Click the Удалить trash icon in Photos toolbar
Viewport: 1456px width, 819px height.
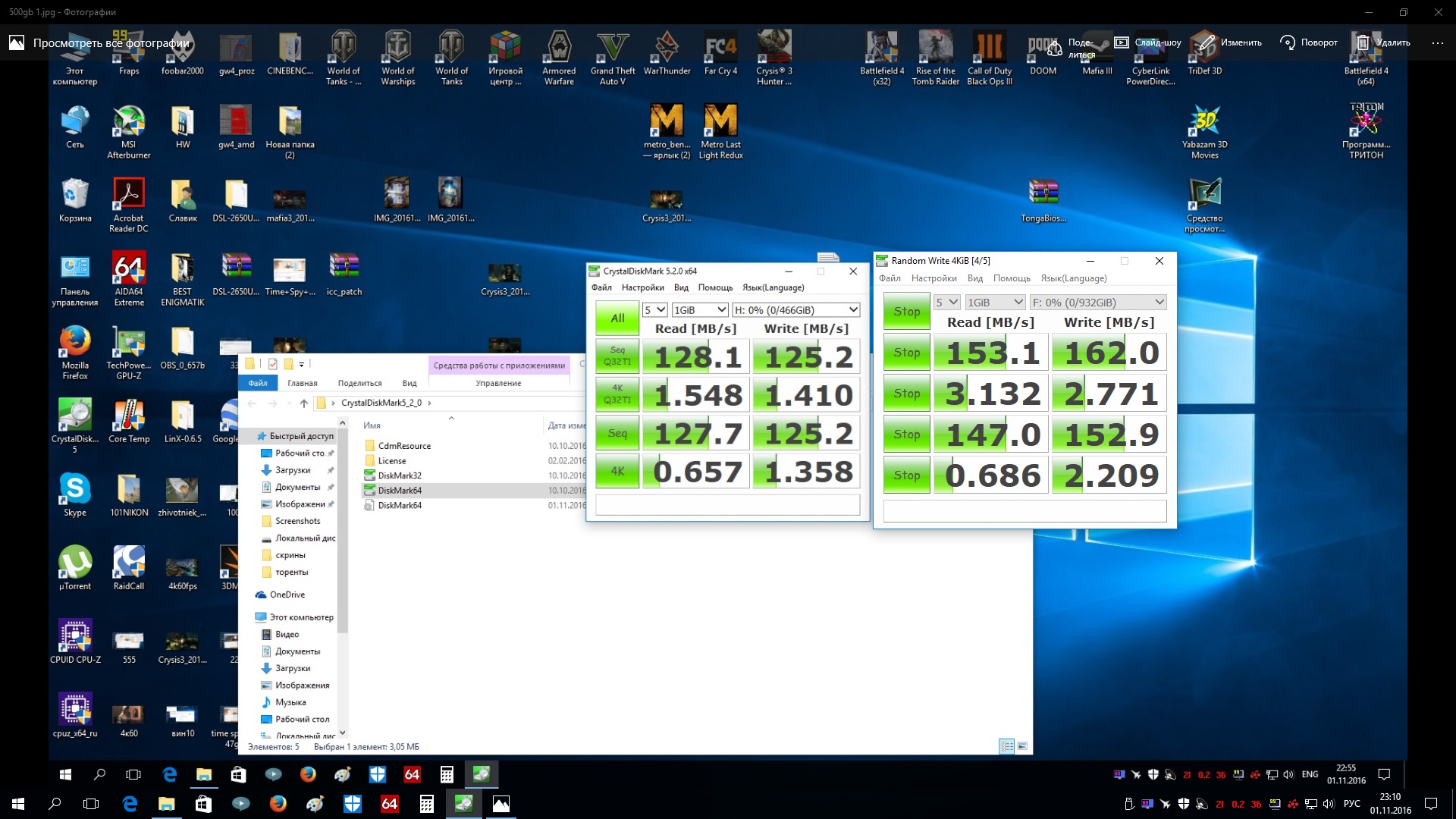(x=1363, y=42)
